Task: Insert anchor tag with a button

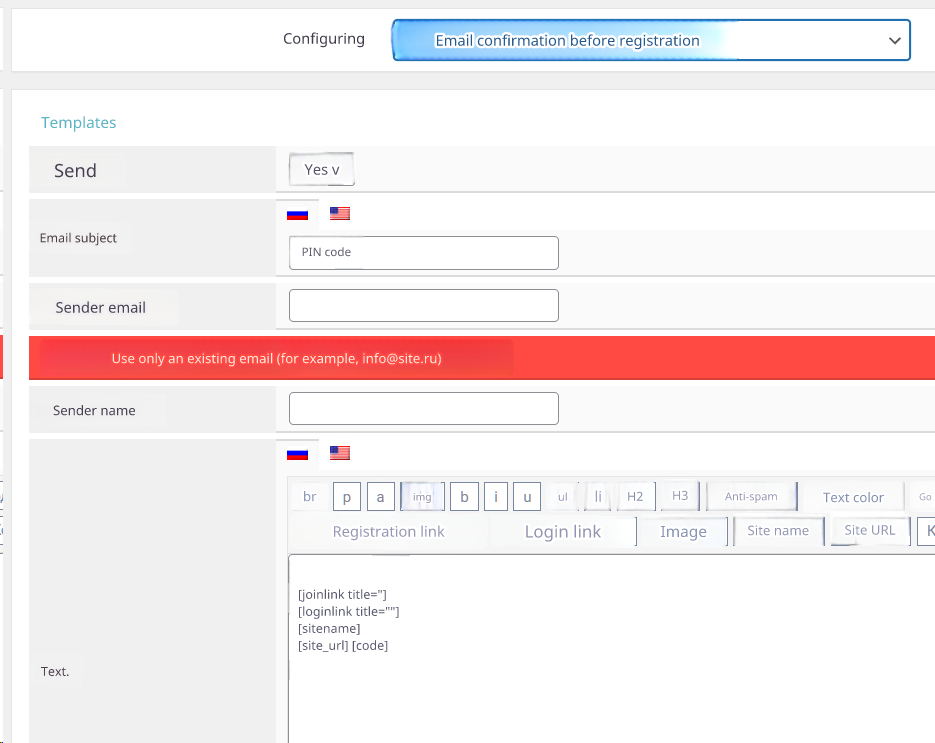Action: (380, 497)
